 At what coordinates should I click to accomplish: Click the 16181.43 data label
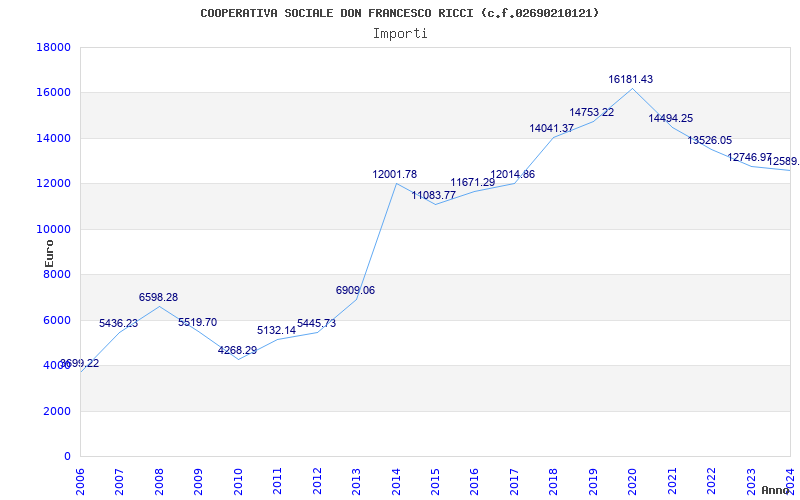click(630, 80)
